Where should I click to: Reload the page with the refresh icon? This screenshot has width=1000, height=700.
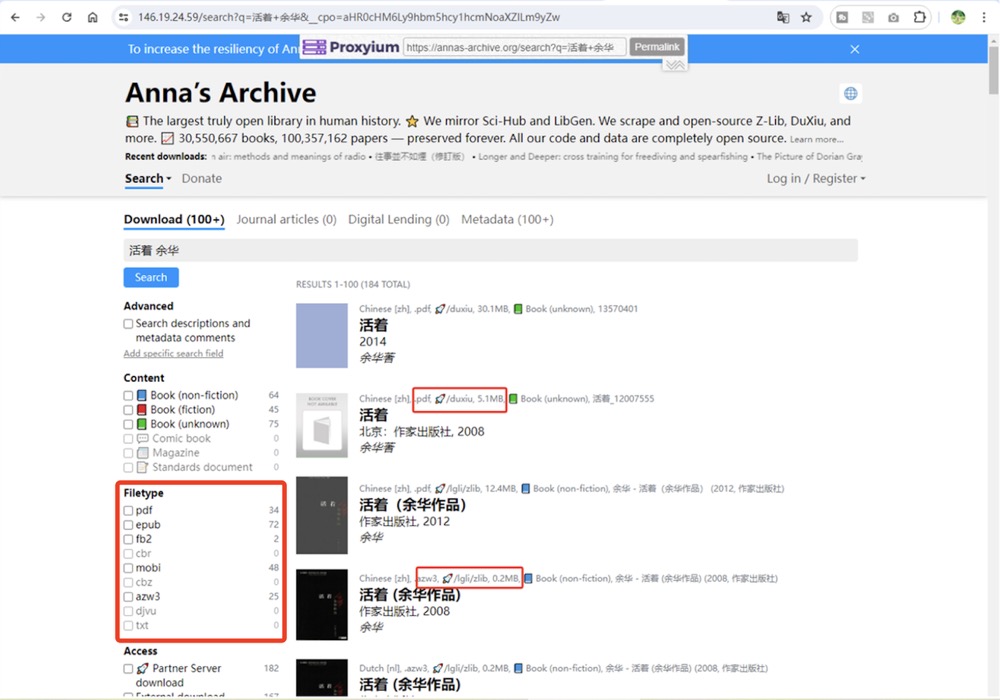[x=66, y=17]
